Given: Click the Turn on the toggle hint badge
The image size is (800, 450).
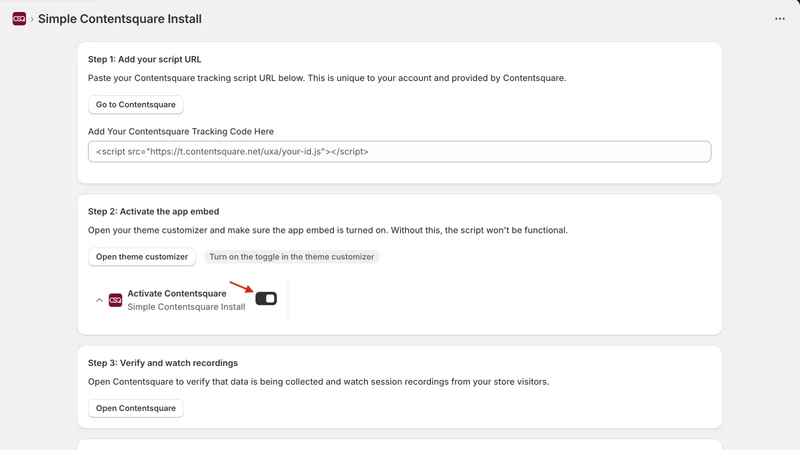Looking at the screenshot, I should click(292, 257).
